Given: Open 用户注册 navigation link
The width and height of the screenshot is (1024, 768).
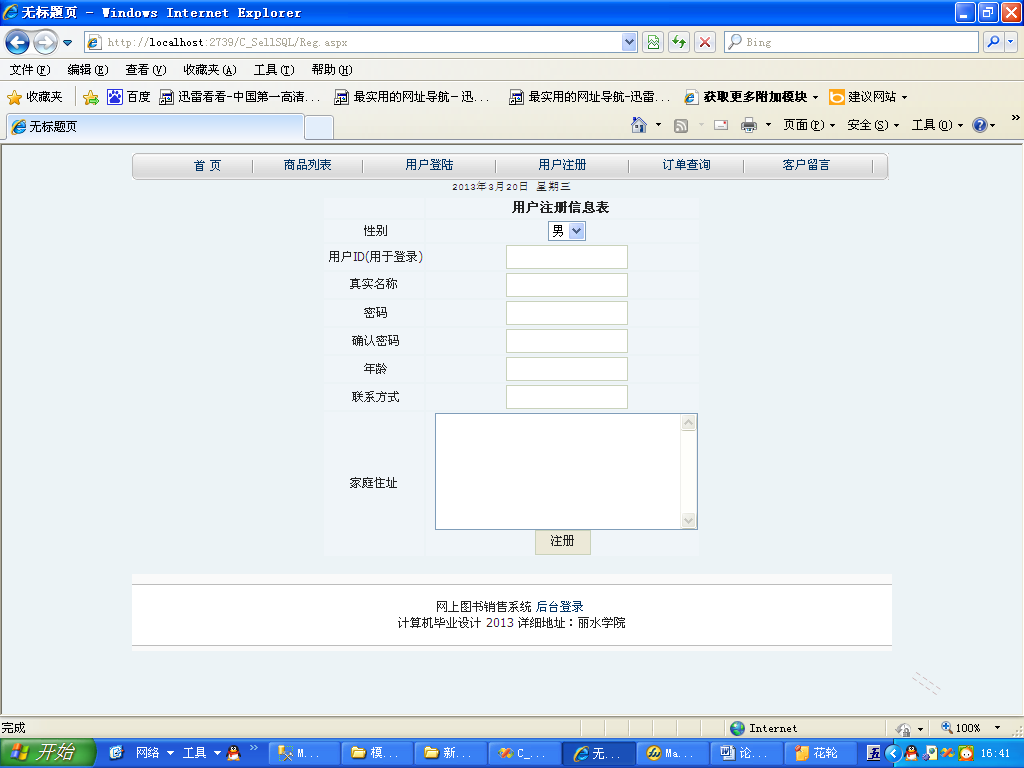Looking at the screenshot, I should [562, 165].
